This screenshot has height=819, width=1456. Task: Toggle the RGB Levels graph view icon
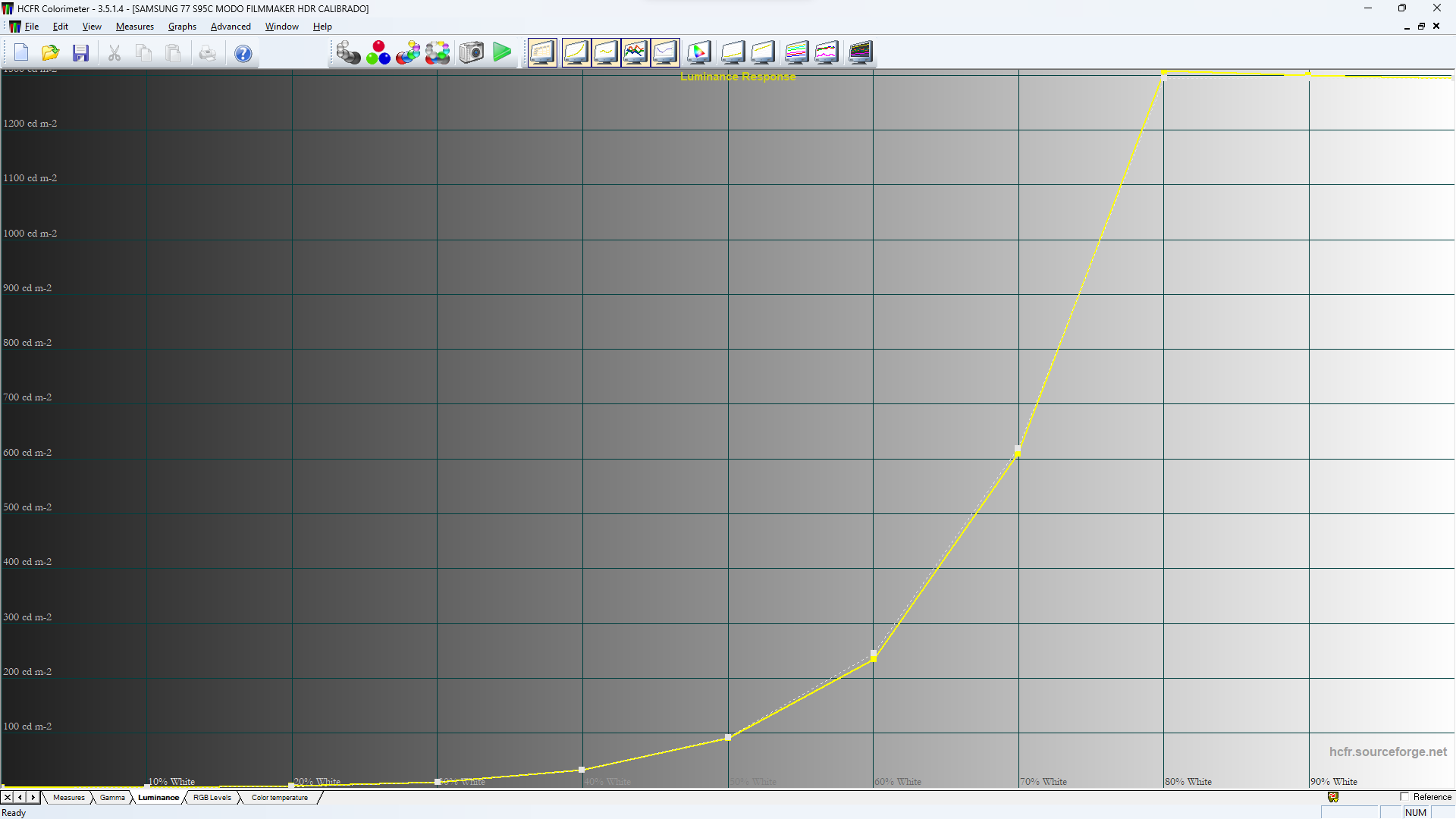(635, 52)
